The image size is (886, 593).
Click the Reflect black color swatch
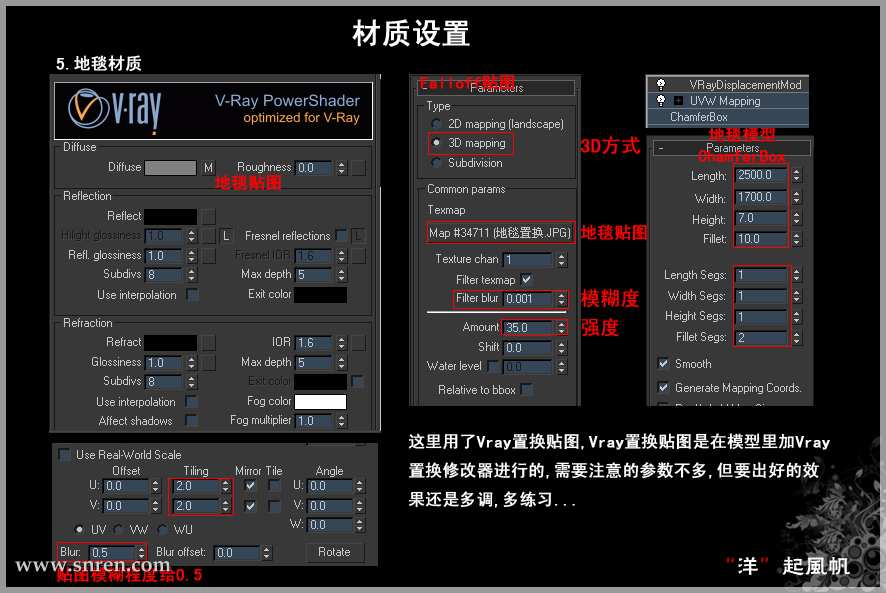(x=171, y=217)
